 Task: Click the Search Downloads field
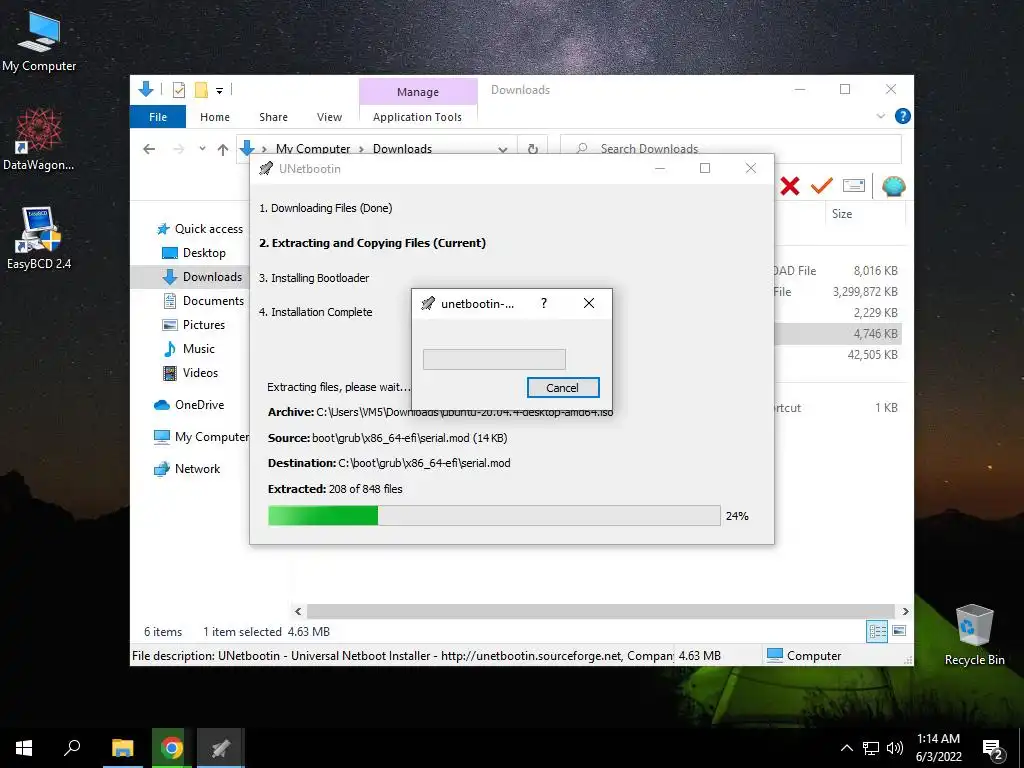(731, 149)
